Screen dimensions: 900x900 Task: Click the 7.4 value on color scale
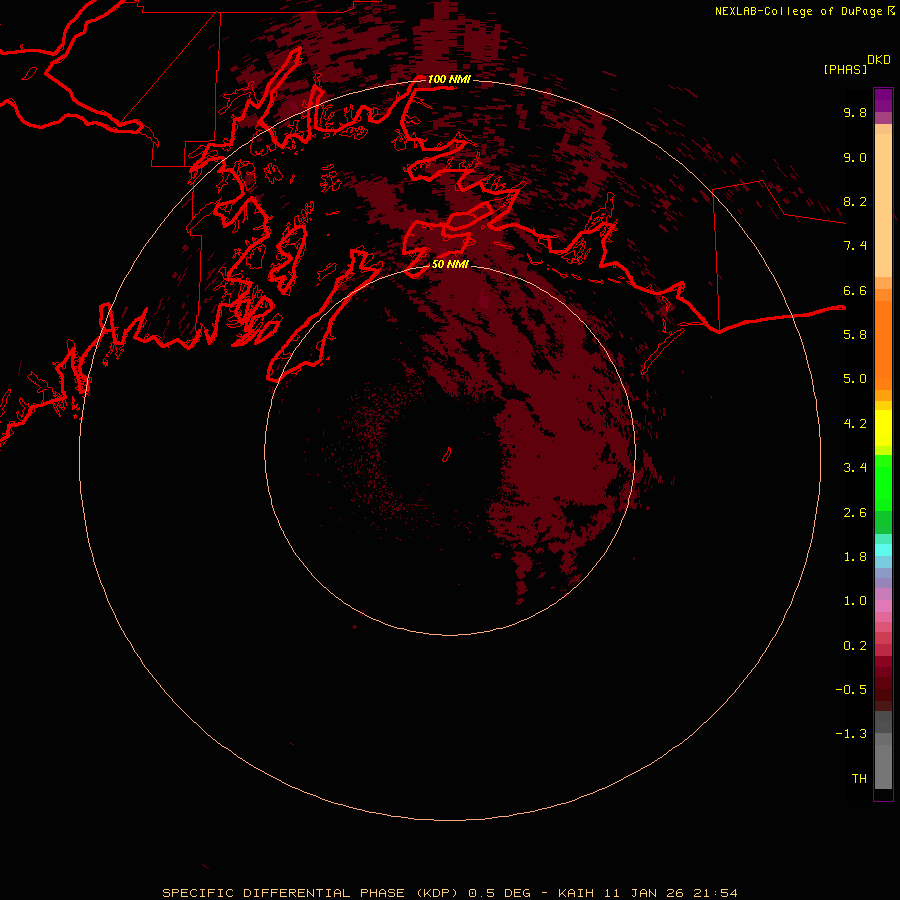(x=855, y=246)
